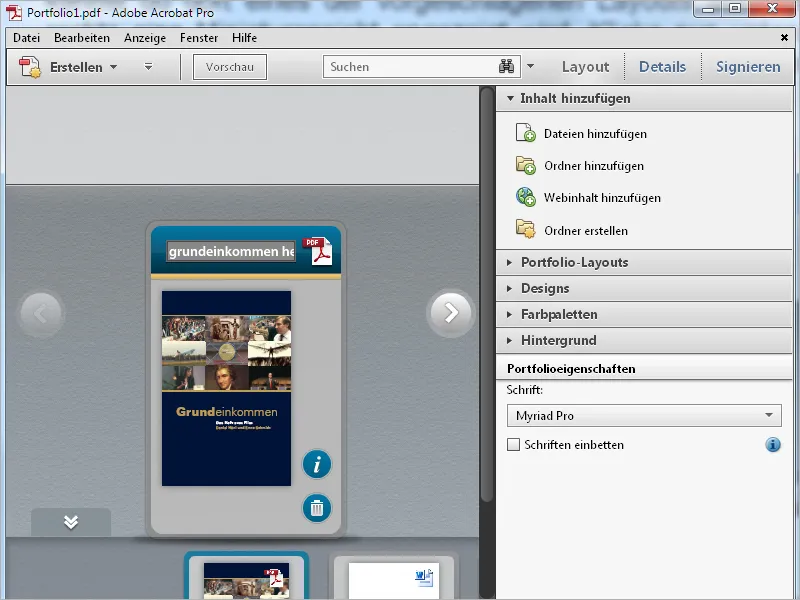
Task: Click the Webinhalt hinzufügen globe icon
Action: click(526, 197)
